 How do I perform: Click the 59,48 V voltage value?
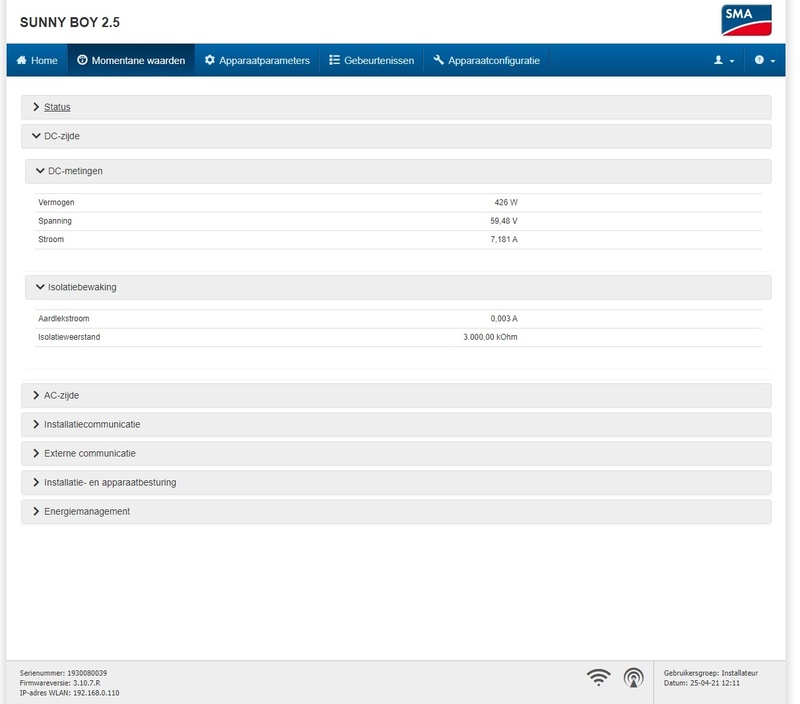[x=504, y=221]
